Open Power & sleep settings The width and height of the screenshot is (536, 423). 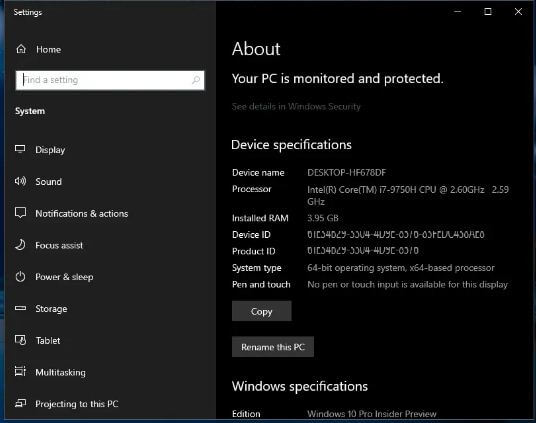[x=64, y=277]
